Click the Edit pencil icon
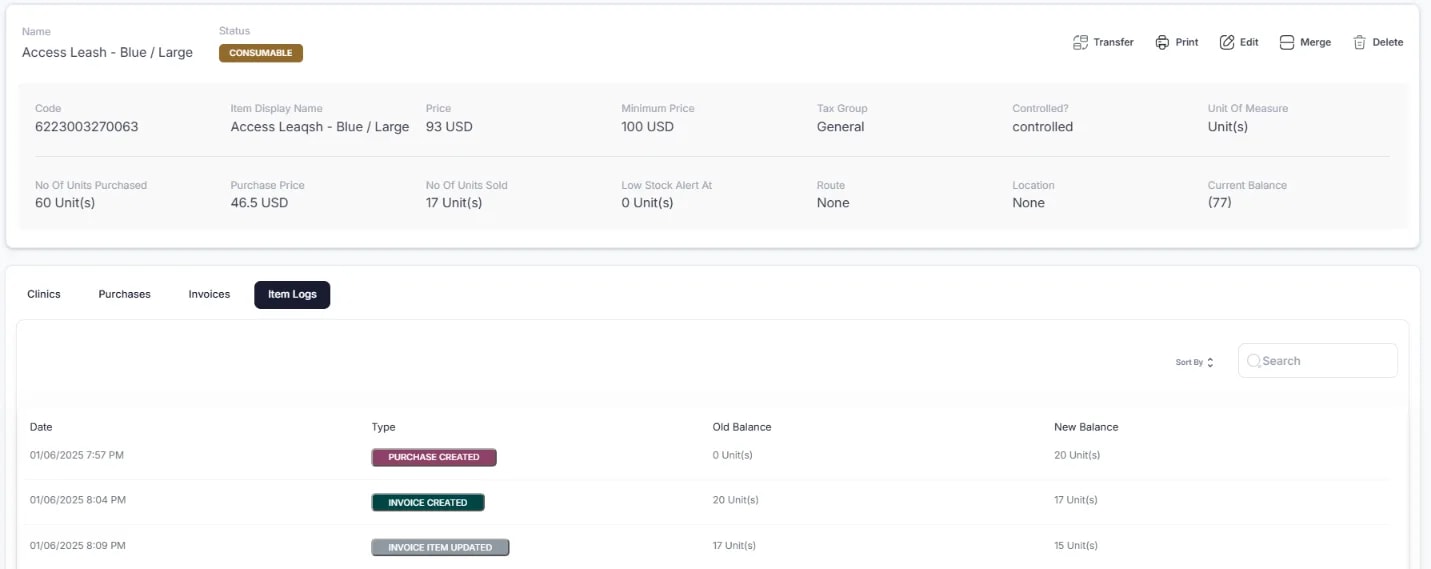The width and height of the screenshot is (1431, 569). coord(1227,42)
